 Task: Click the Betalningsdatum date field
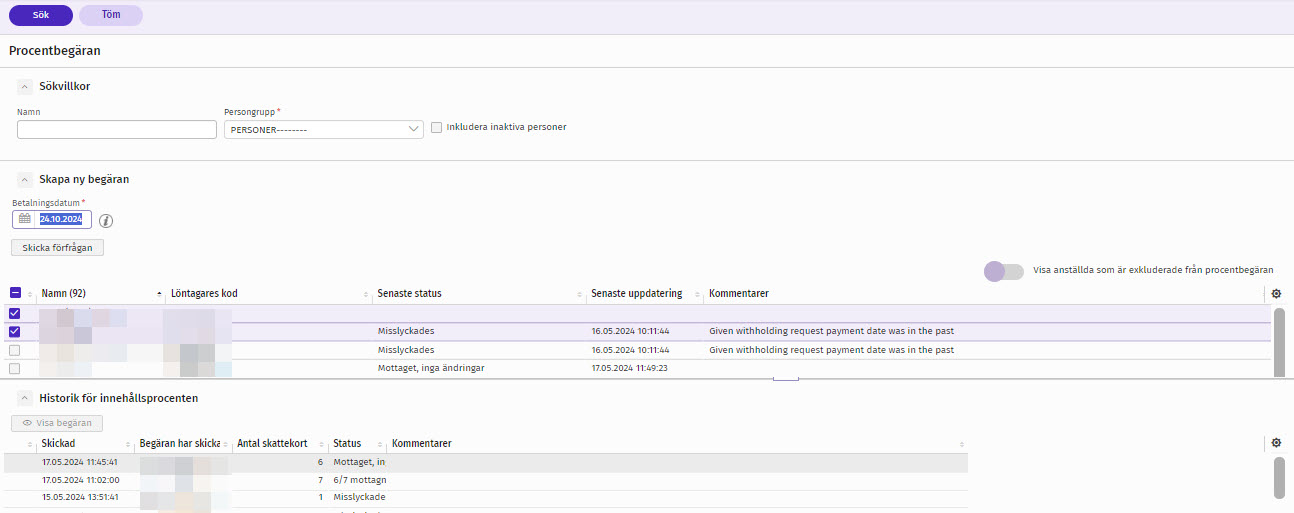(x=64, y=219)
